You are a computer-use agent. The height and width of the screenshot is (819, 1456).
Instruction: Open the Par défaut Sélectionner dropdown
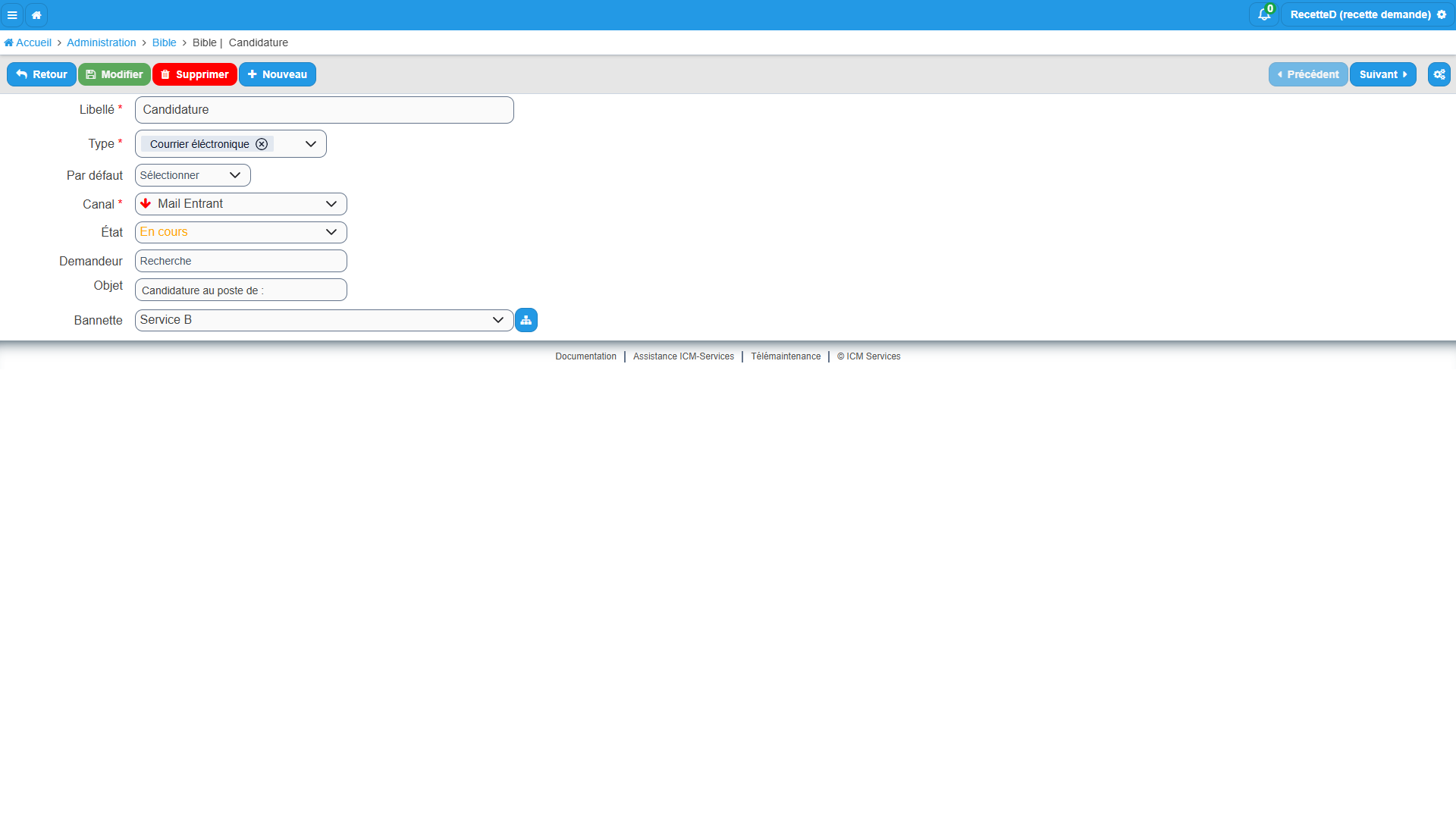[193, 175]
